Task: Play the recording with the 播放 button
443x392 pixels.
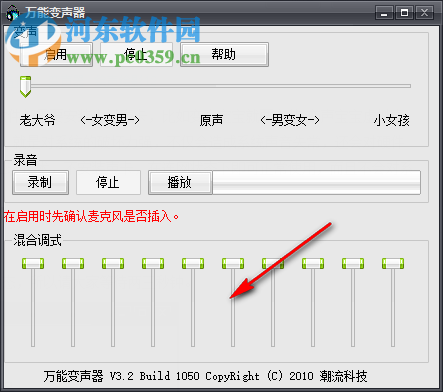Action: 180,182
